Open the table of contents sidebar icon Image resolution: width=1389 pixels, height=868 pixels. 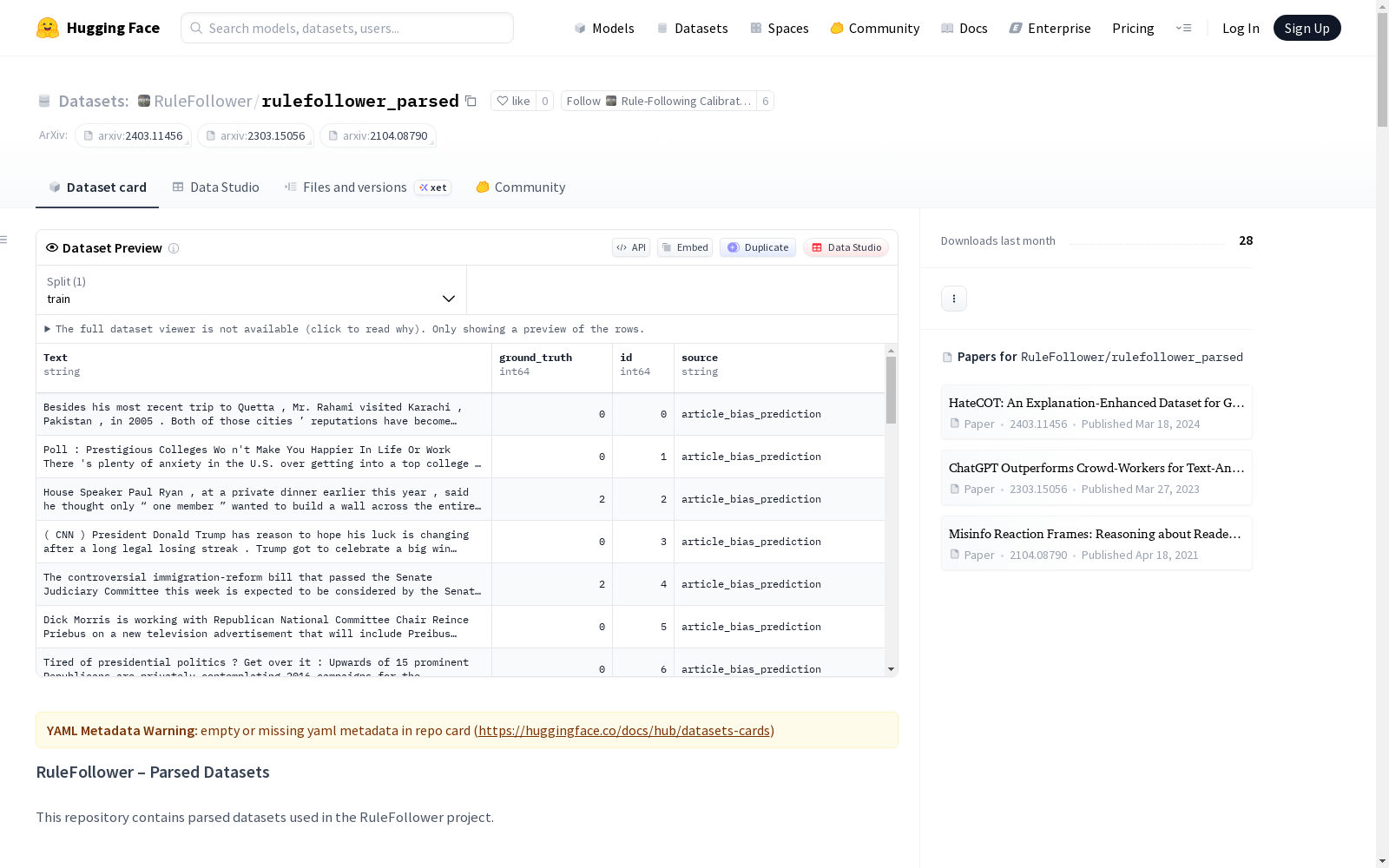4,240
